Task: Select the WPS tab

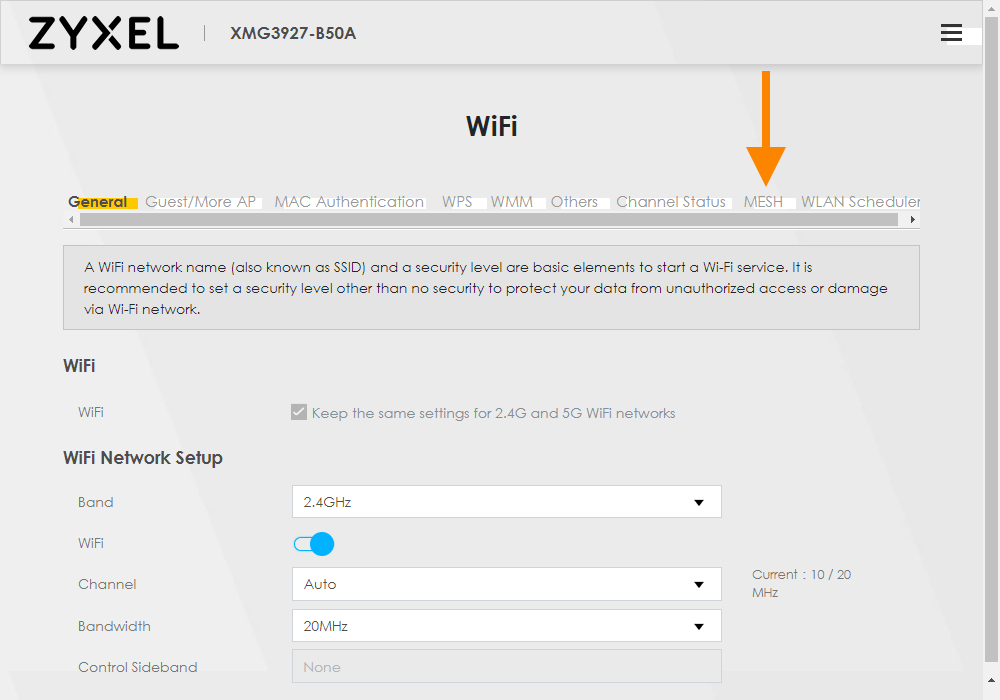Action: [x=457, y=202]
